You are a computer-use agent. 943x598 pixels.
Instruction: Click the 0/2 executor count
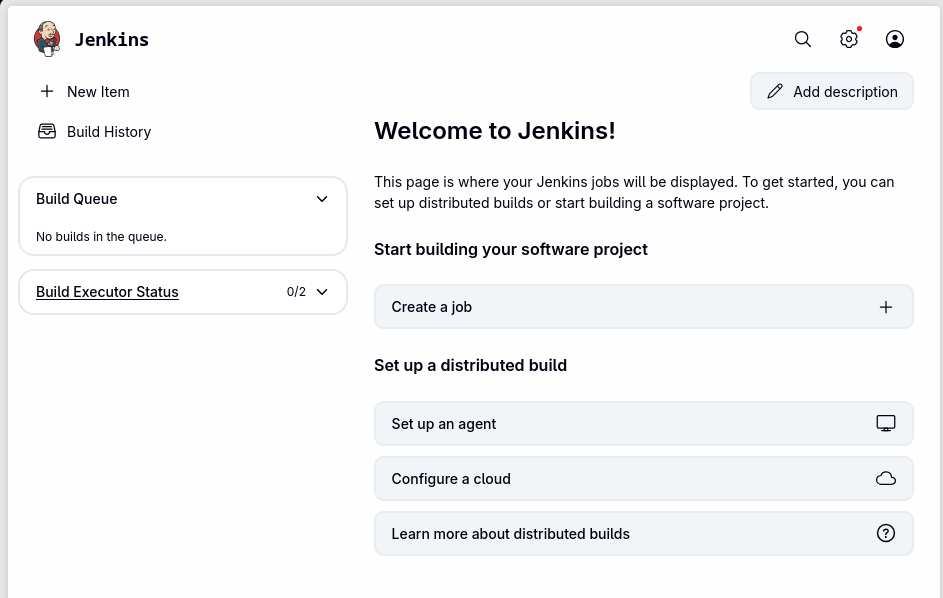(296, 292)
